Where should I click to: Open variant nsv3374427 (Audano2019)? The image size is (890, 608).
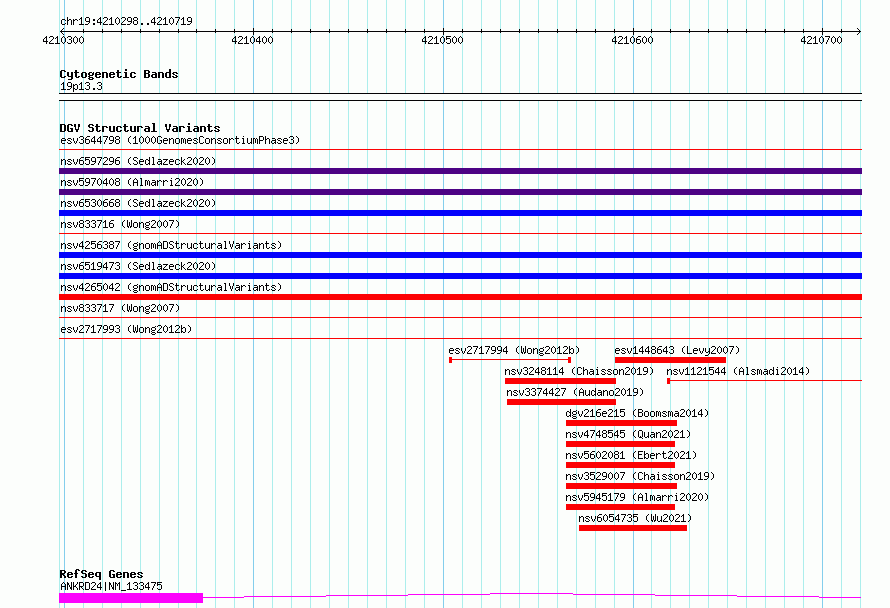pyautogui.click(x=575, y=392)
